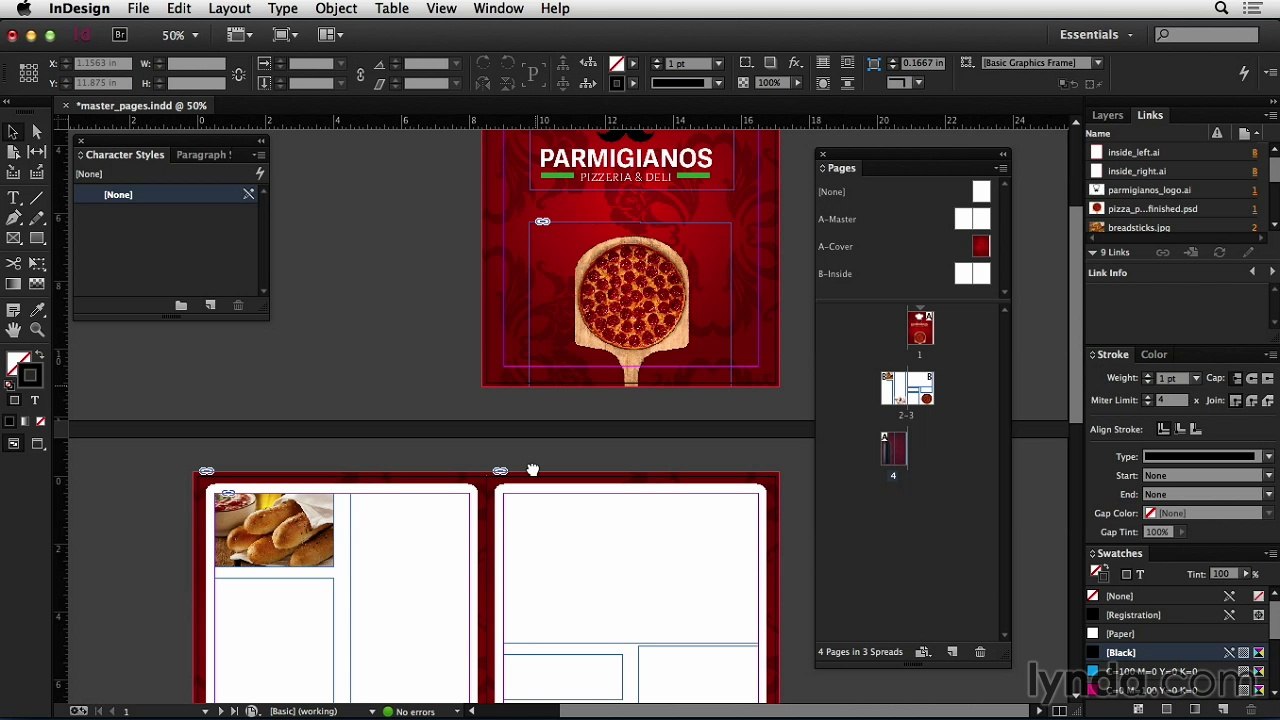
Task: Select the Selection tool arrow
Action: coord(13,132)
